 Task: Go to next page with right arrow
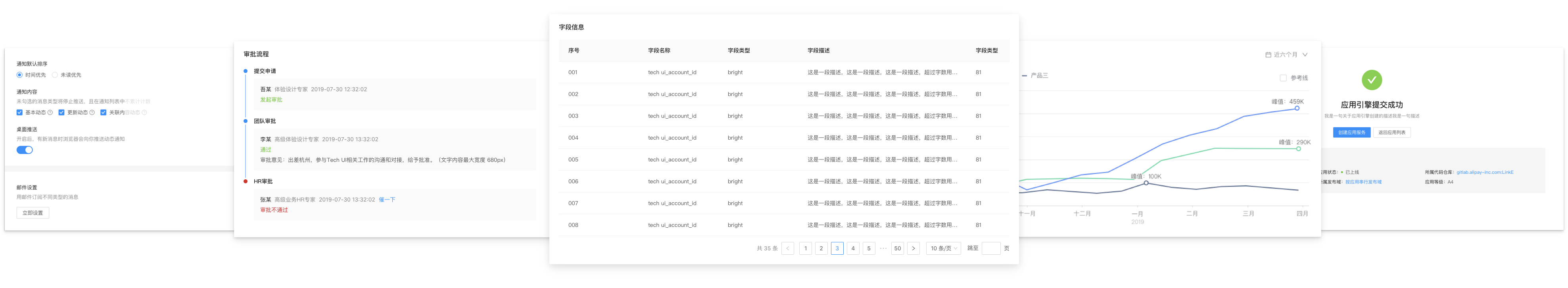(913, 248)
